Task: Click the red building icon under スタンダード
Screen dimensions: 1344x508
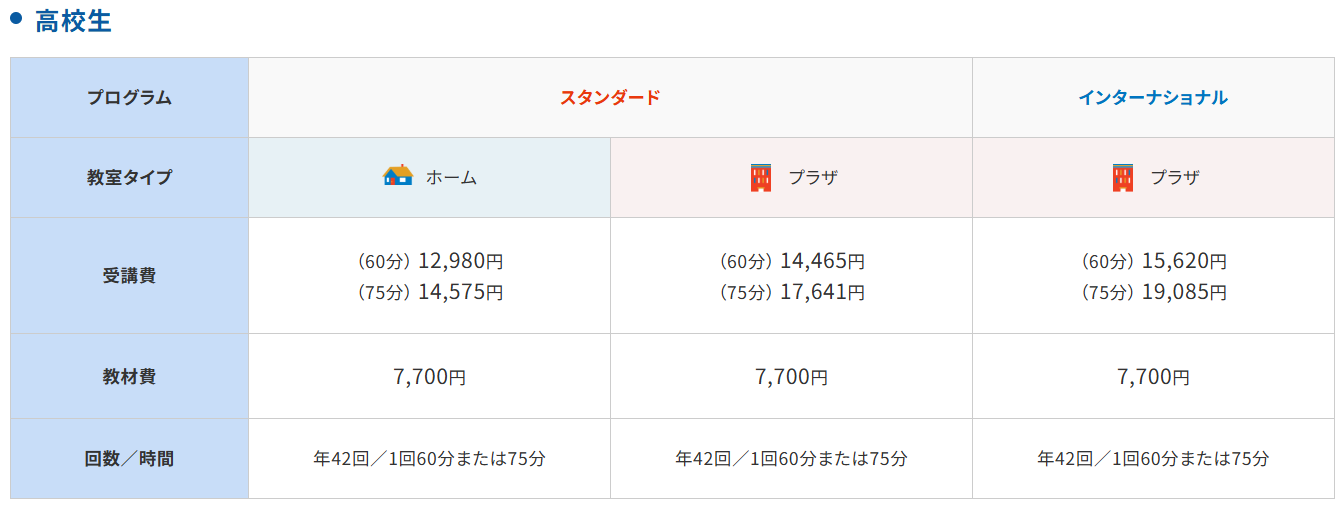Action: tap(761, 177)
